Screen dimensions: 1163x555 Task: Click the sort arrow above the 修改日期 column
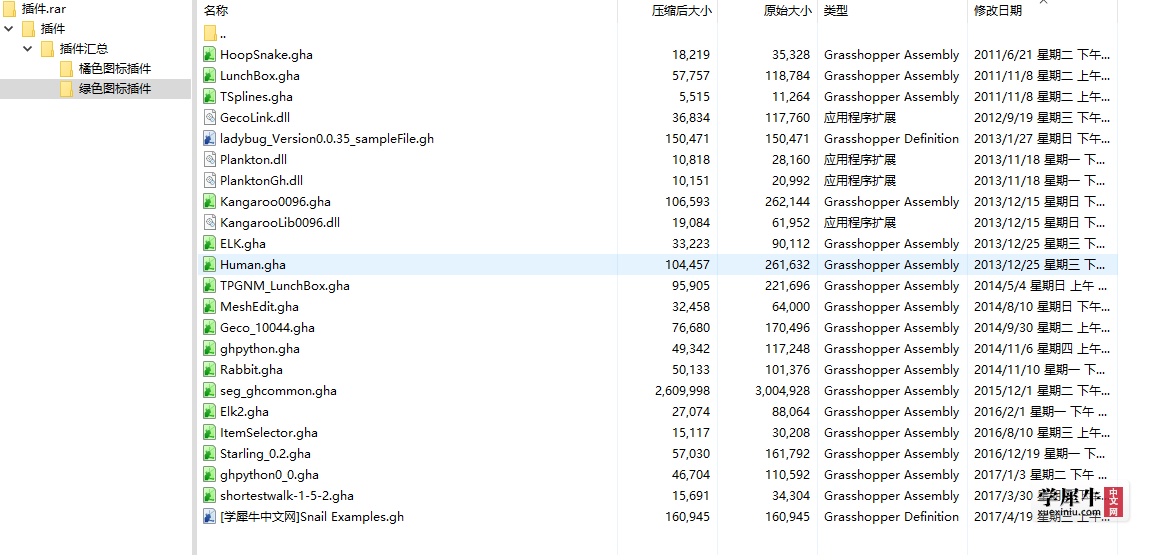(x=1043, y=2)
